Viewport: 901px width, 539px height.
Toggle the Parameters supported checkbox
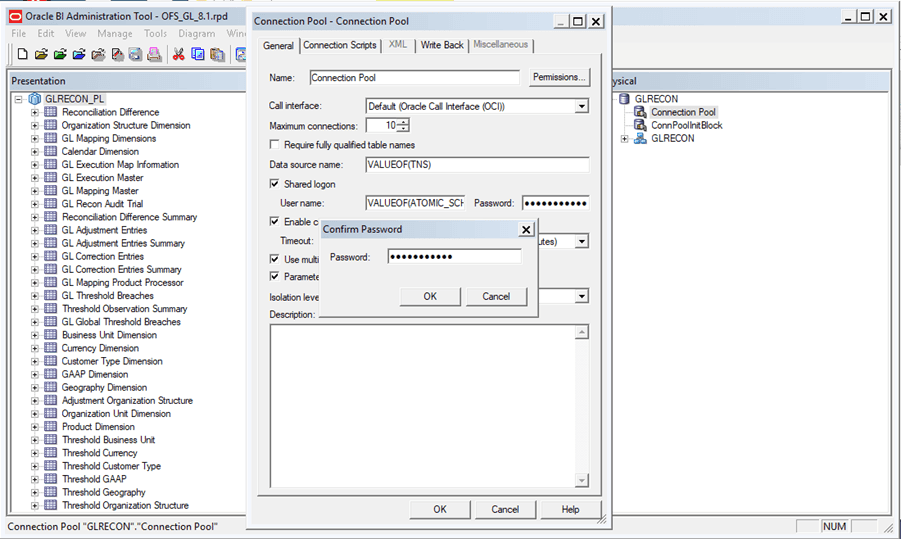click(x=275, y=276)
